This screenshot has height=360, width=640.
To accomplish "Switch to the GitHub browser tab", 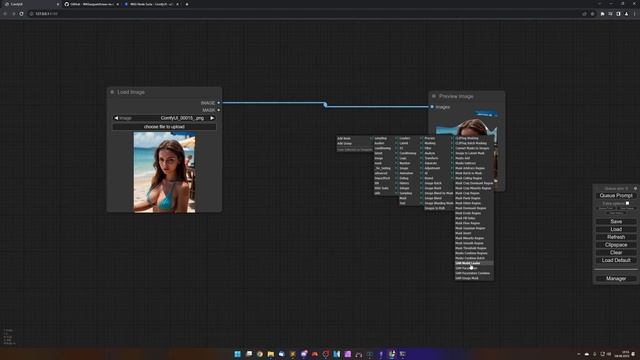I will pyautogui.click(x=91, y=4).
